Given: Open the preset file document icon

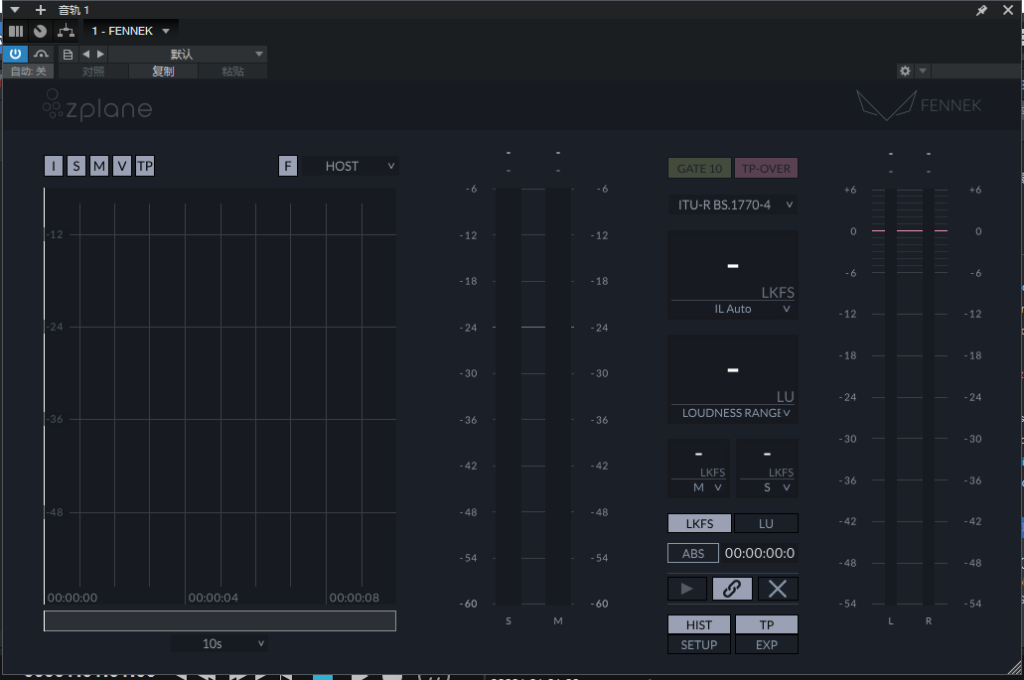Looking at the screenshot, I should (x=68, y=54).
